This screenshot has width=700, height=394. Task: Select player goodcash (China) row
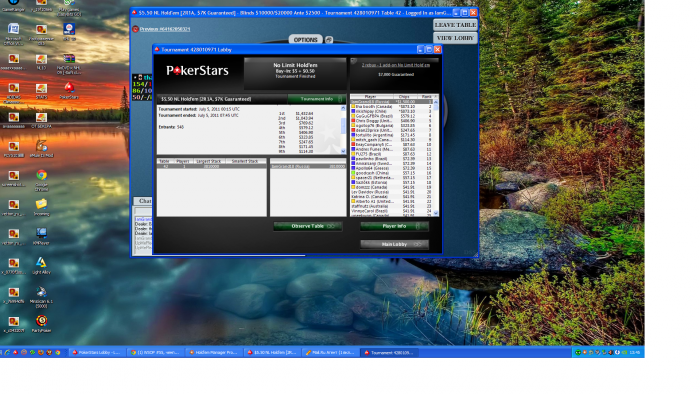click(392, 173)
